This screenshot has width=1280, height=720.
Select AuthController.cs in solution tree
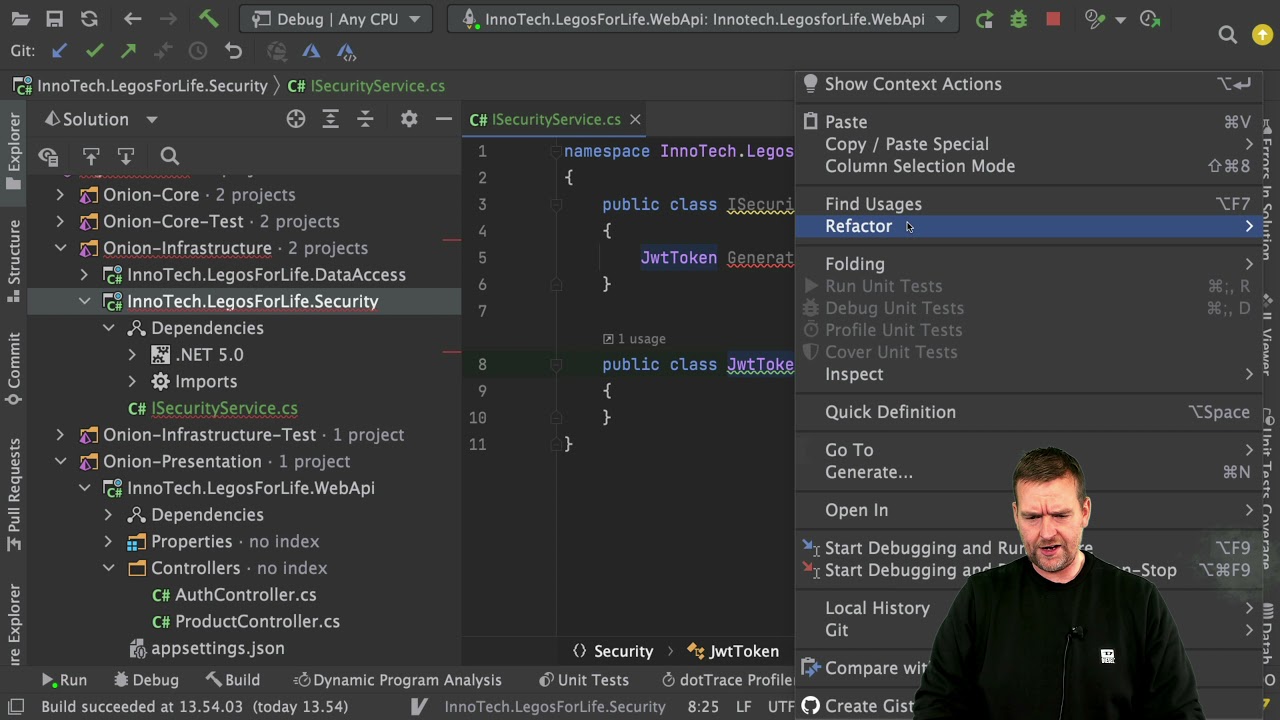pyautogui.click(x=245, y=595)
